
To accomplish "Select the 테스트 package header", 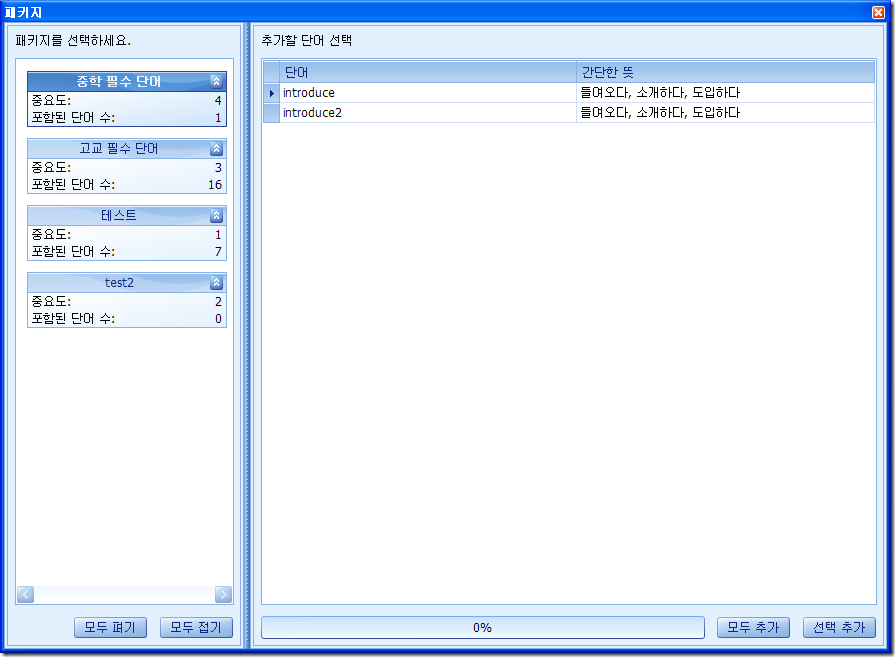I will click(x=127, y=216).
